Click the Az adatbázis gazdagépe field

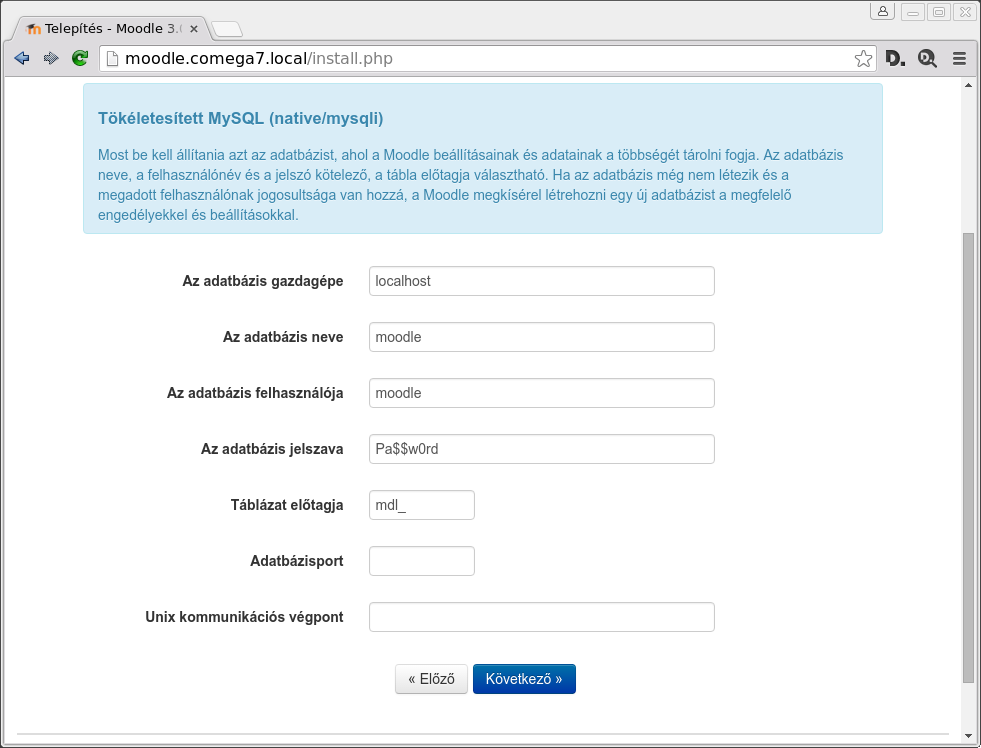[x=542, y=281]
